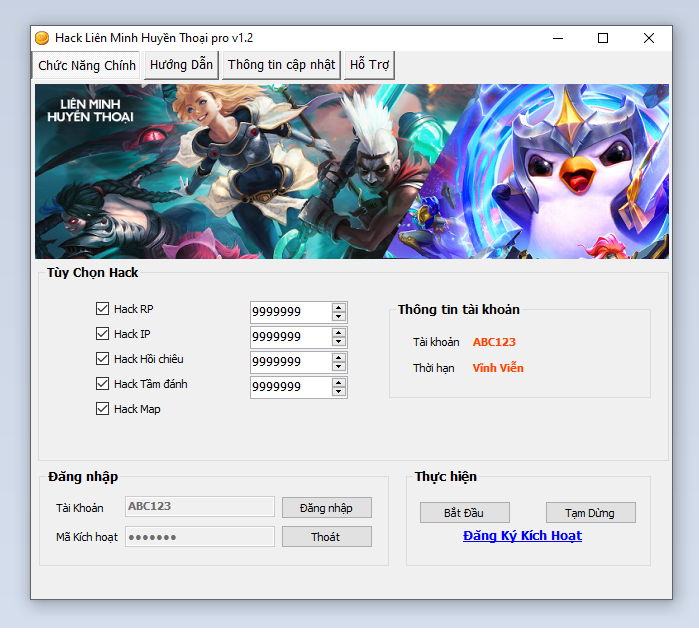Untick the Hack Map checkbox
The width and height of the screenshot is (699, 632).
102,409
